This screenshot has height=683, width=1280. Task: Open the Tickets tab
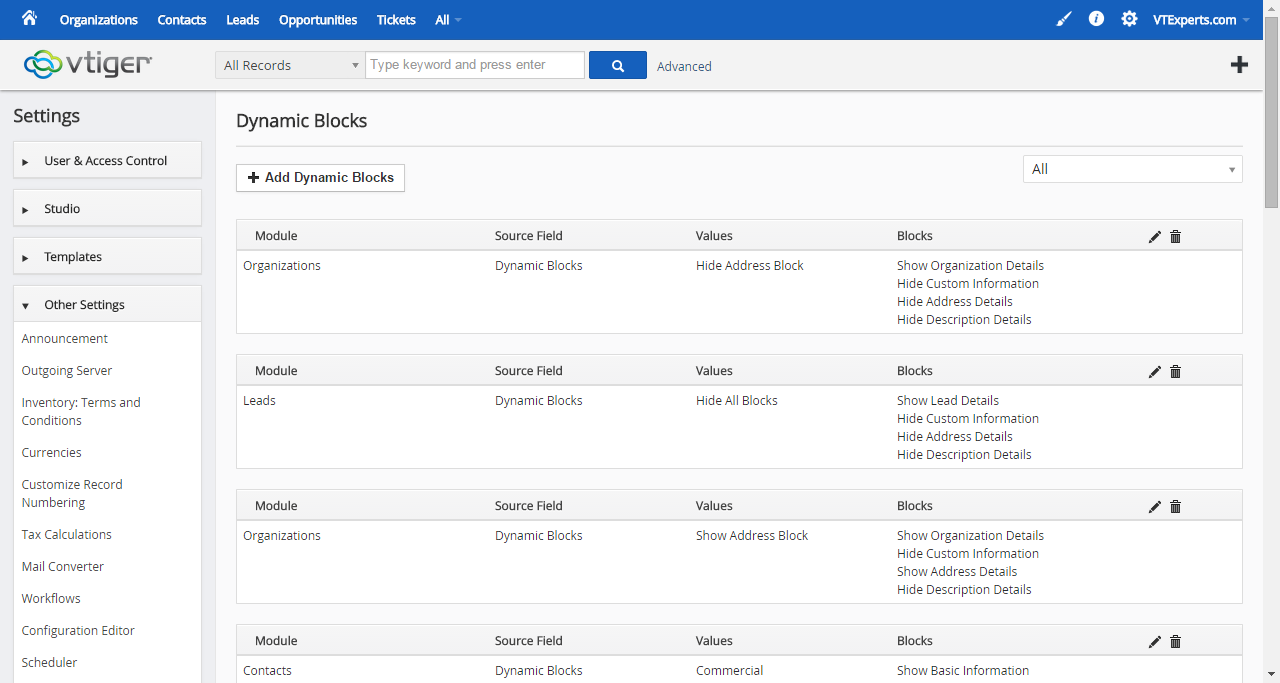click(x=396, y=20)
